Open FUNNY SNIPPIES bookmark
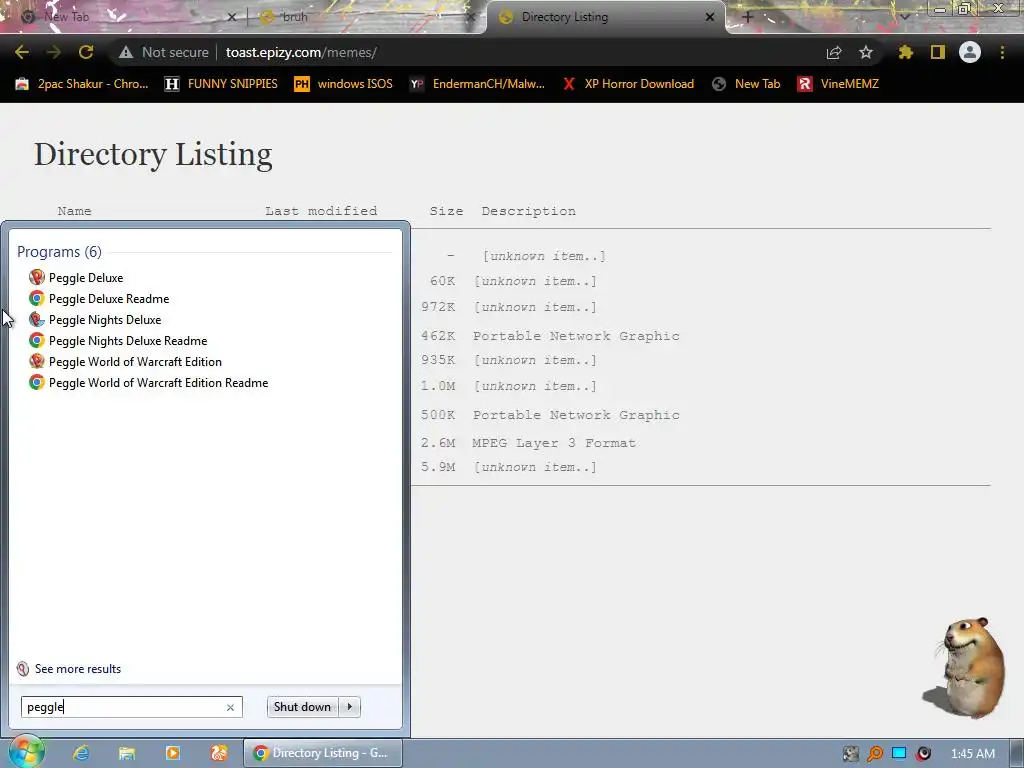Image resolution: width=1024 pixels, height=768 pixels. pos(221,84)
